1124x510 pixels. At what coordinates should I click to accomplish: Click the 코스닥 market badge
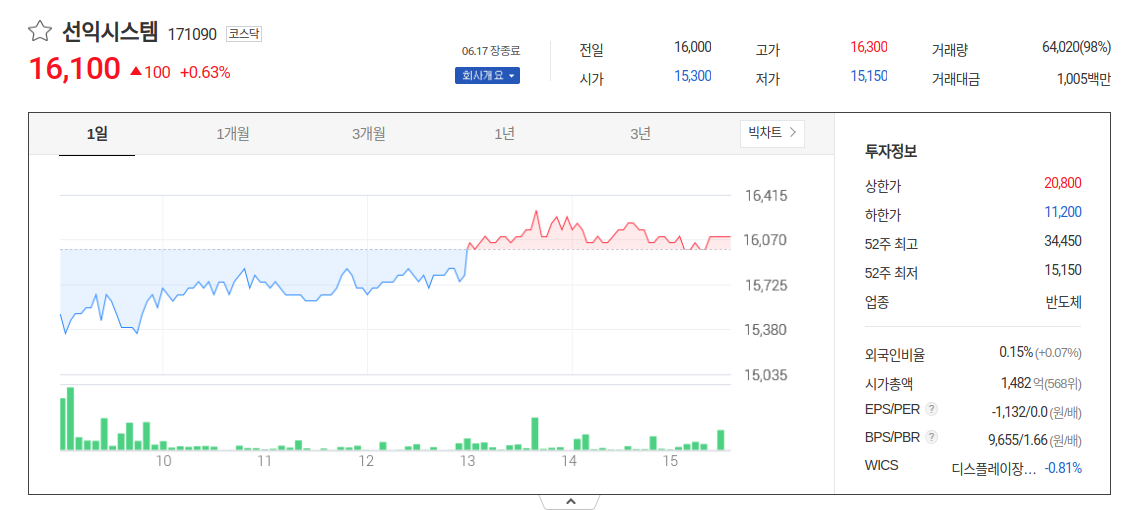244,34
